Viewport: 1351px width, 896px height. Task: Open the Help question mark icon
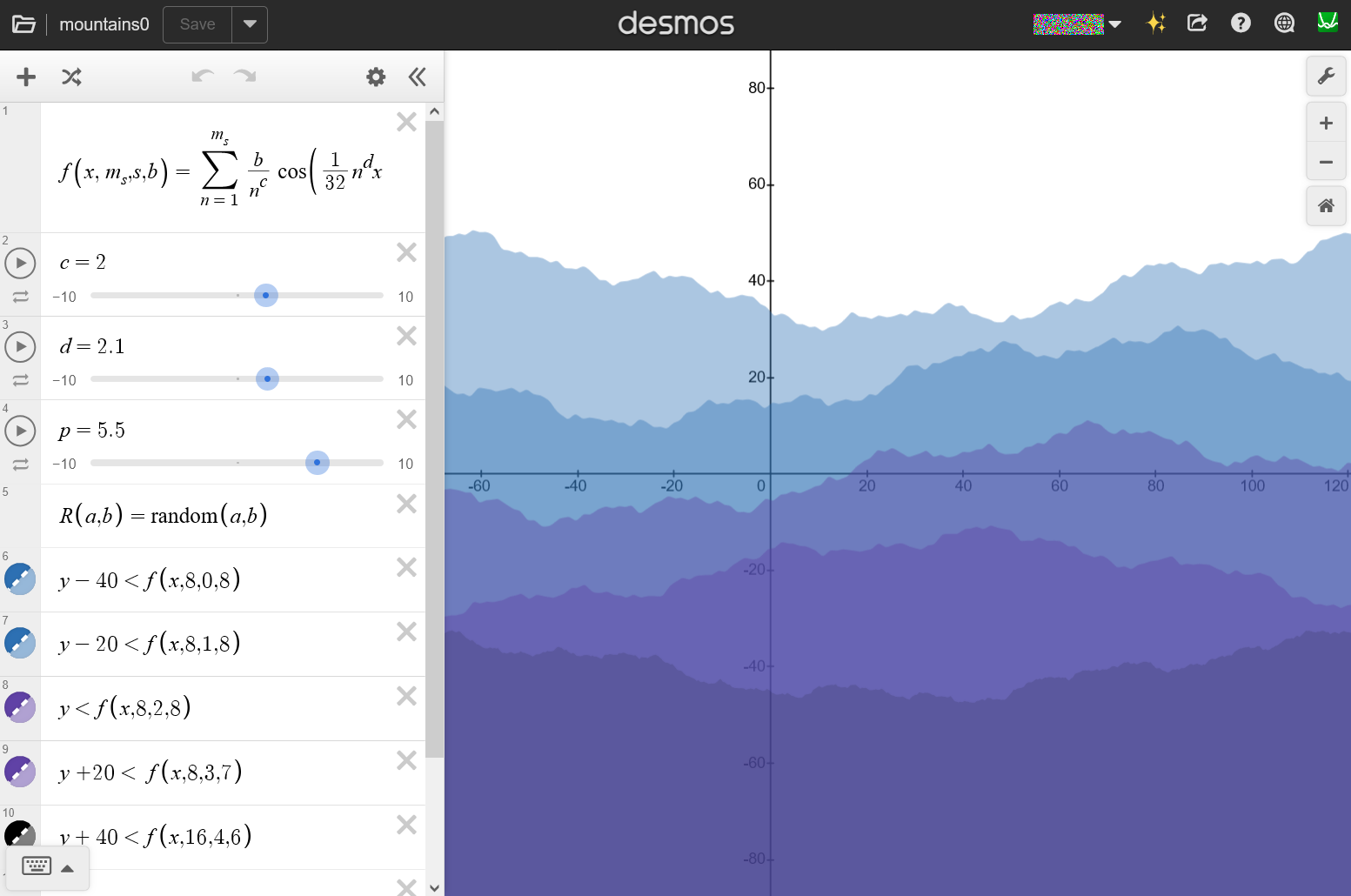click(x=1241, y=23)
